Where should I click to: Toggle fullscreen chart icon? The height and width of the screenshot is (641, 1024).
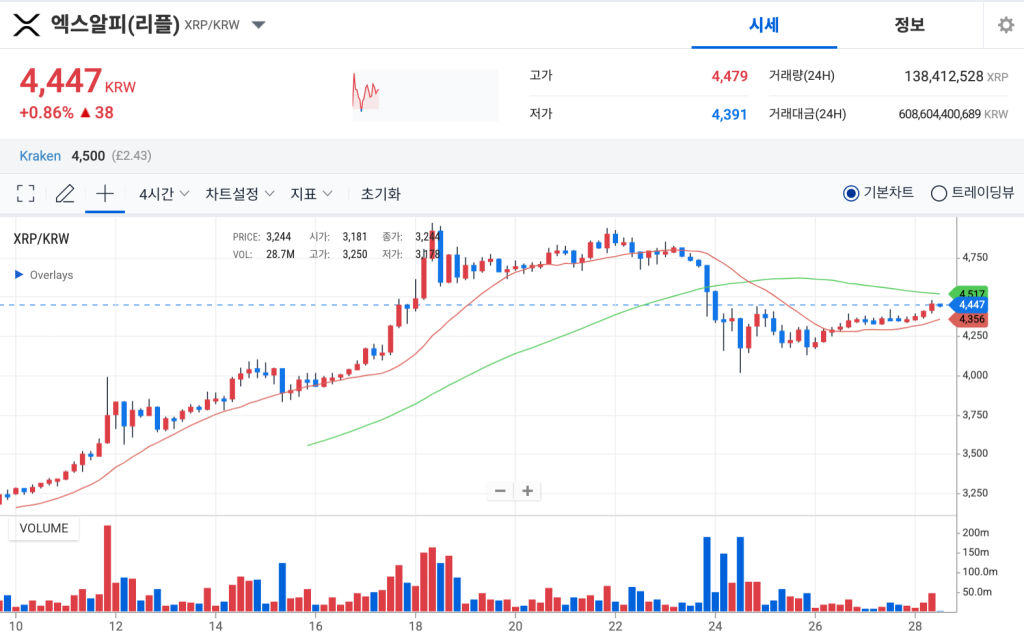pos(25,193)
